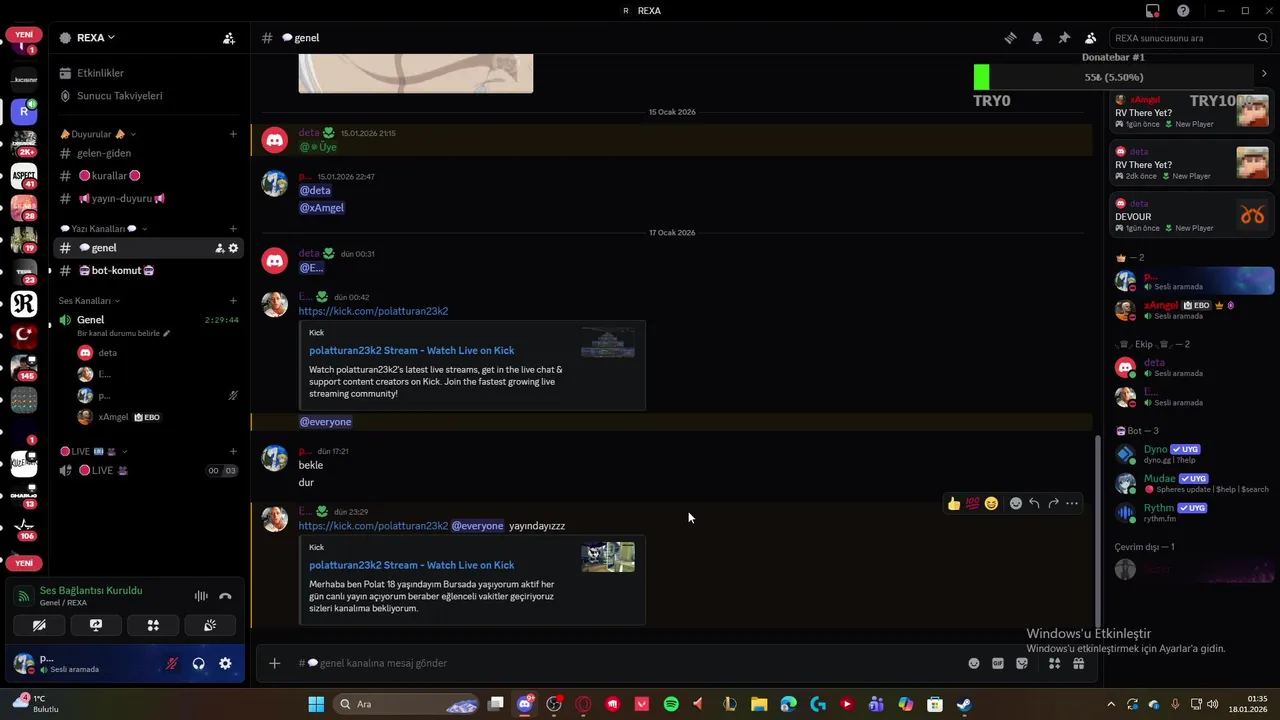The height and width of the screenshot is (720, 1280).
Task: Select the yayın-duyuru channel
Action: click(149, 198)
